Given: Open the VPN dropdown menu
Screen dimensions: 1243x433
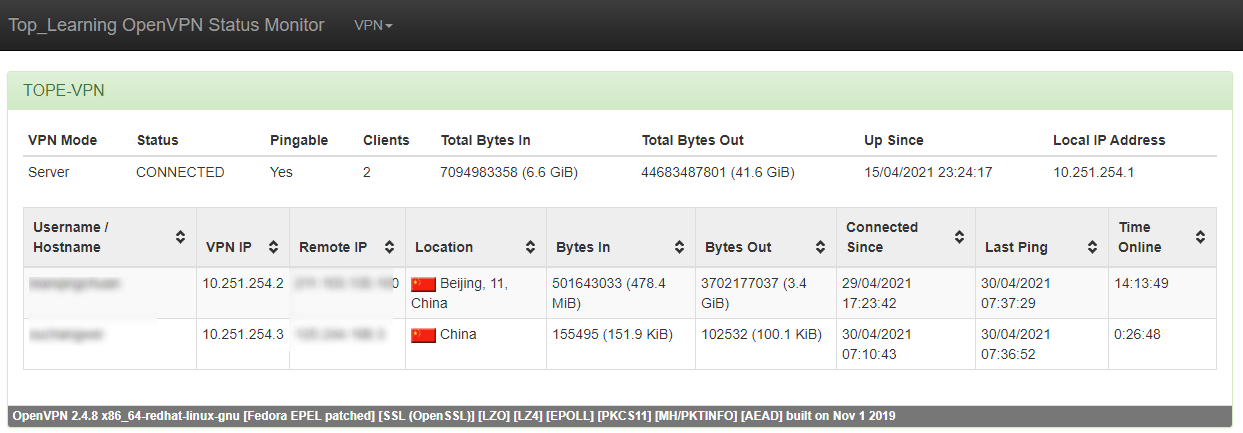Looking at the screenshot, I should point(373,25).
